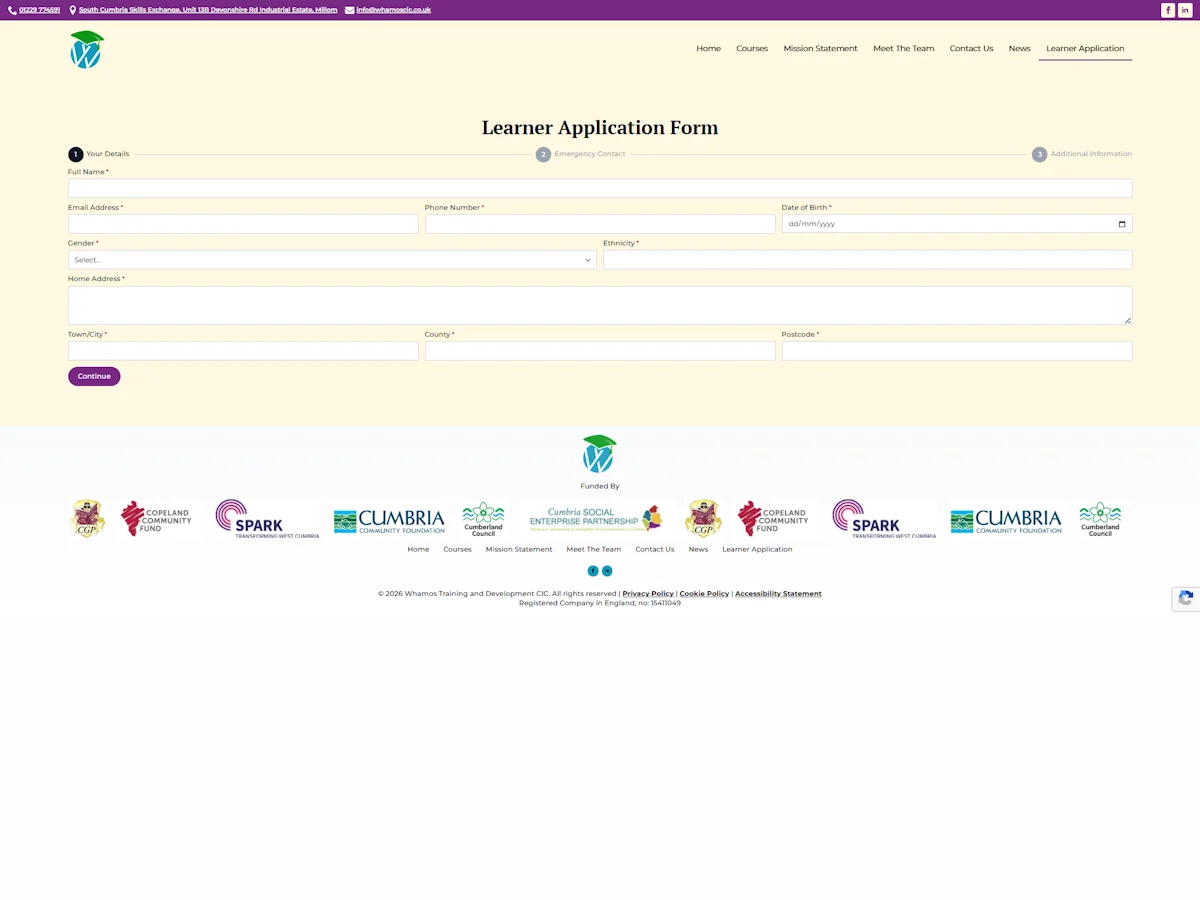The image size is (1200, 900).
Task: Open the Privacy Policy link
Action: [x=648, y=593]
